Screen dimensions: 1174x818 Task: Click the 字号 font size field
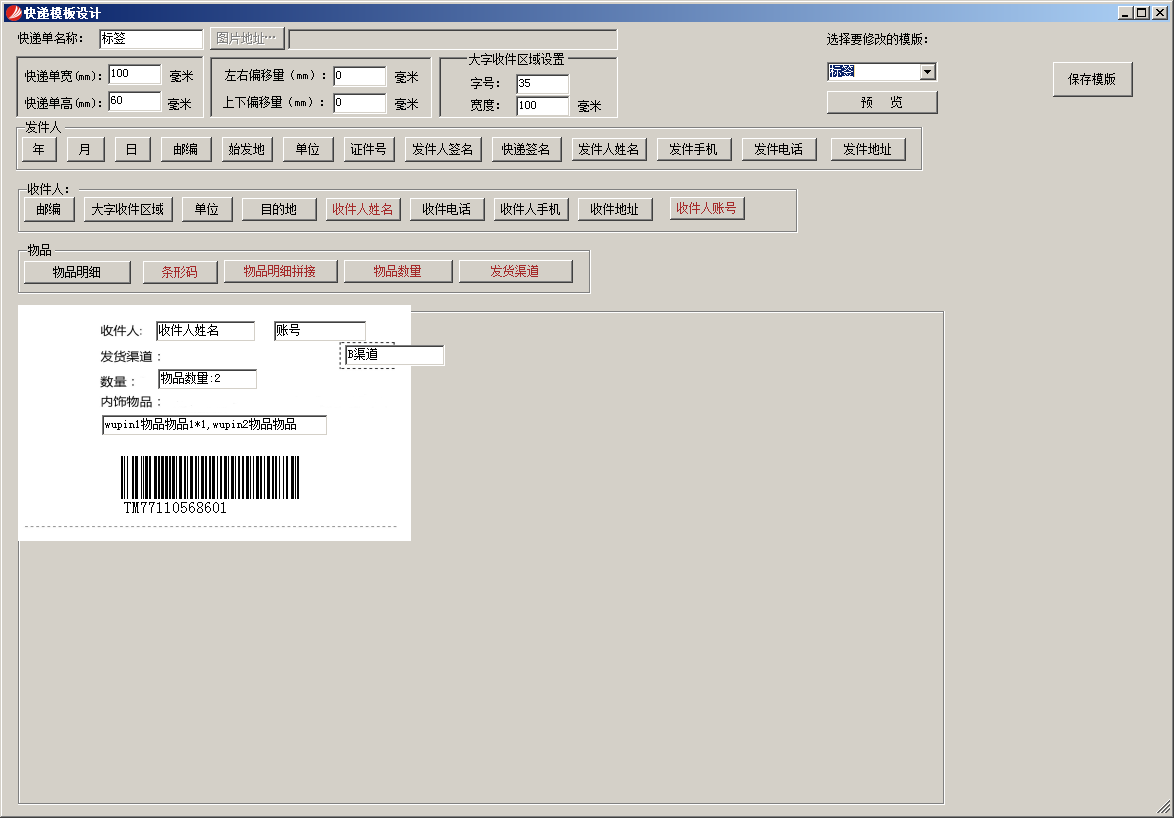click(542, 84)
